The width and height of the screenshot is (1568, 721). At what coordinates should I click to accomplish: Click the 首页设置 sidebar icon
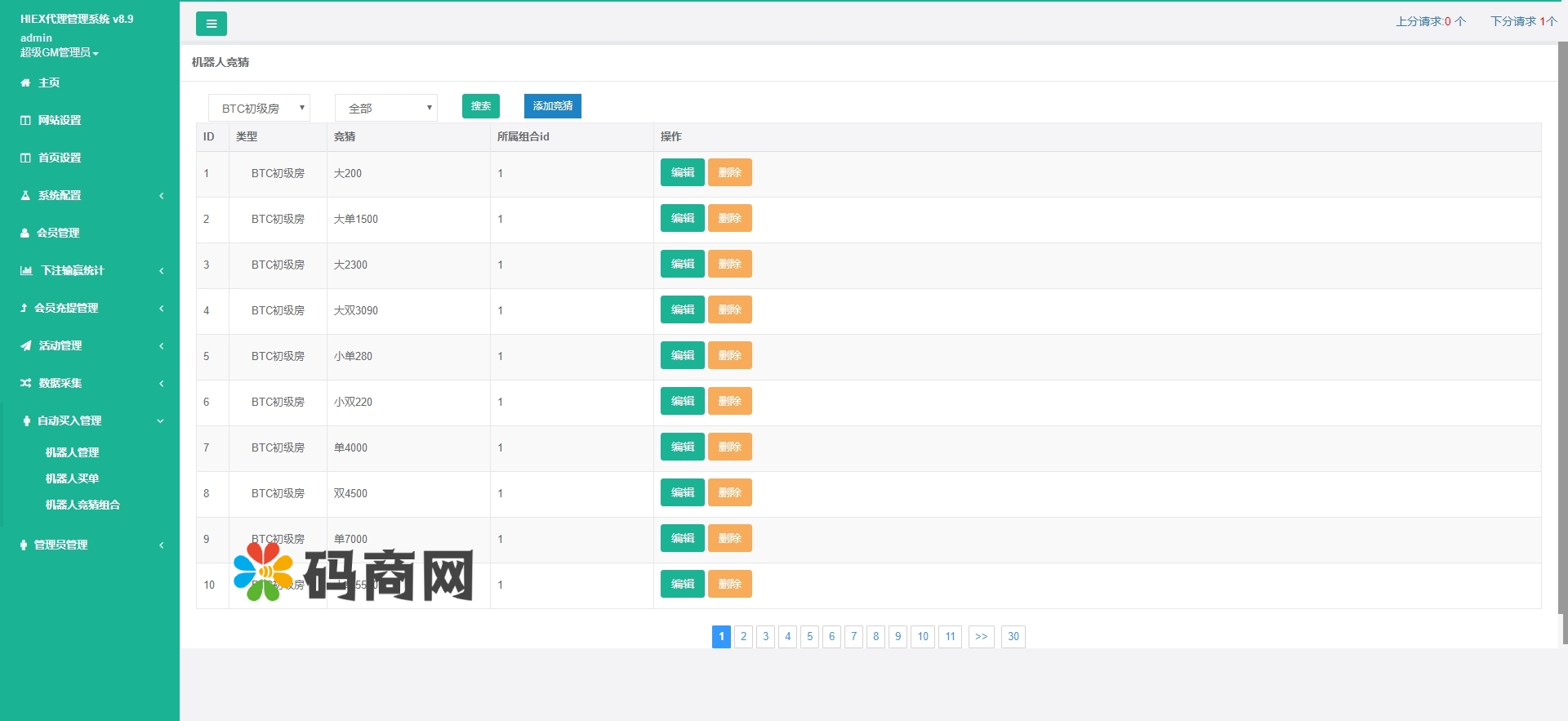(x=25, y=158)
